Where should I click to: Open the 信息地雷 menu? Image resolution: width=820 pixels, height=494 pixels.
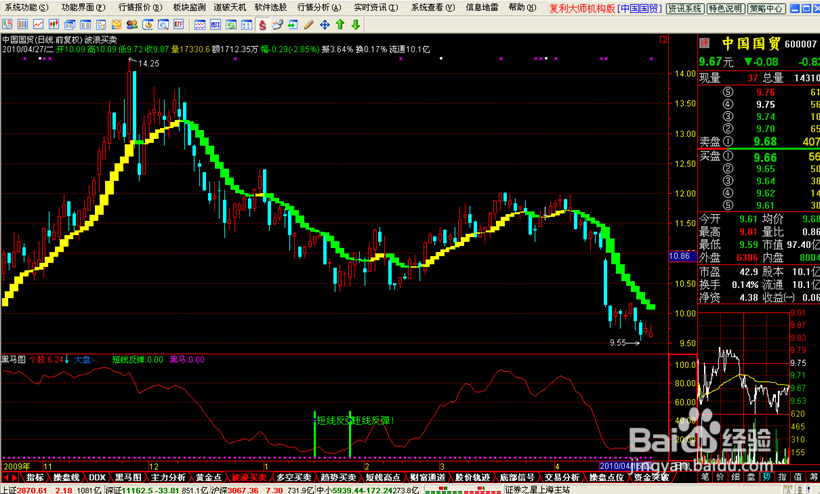click(x=482, y=7)
